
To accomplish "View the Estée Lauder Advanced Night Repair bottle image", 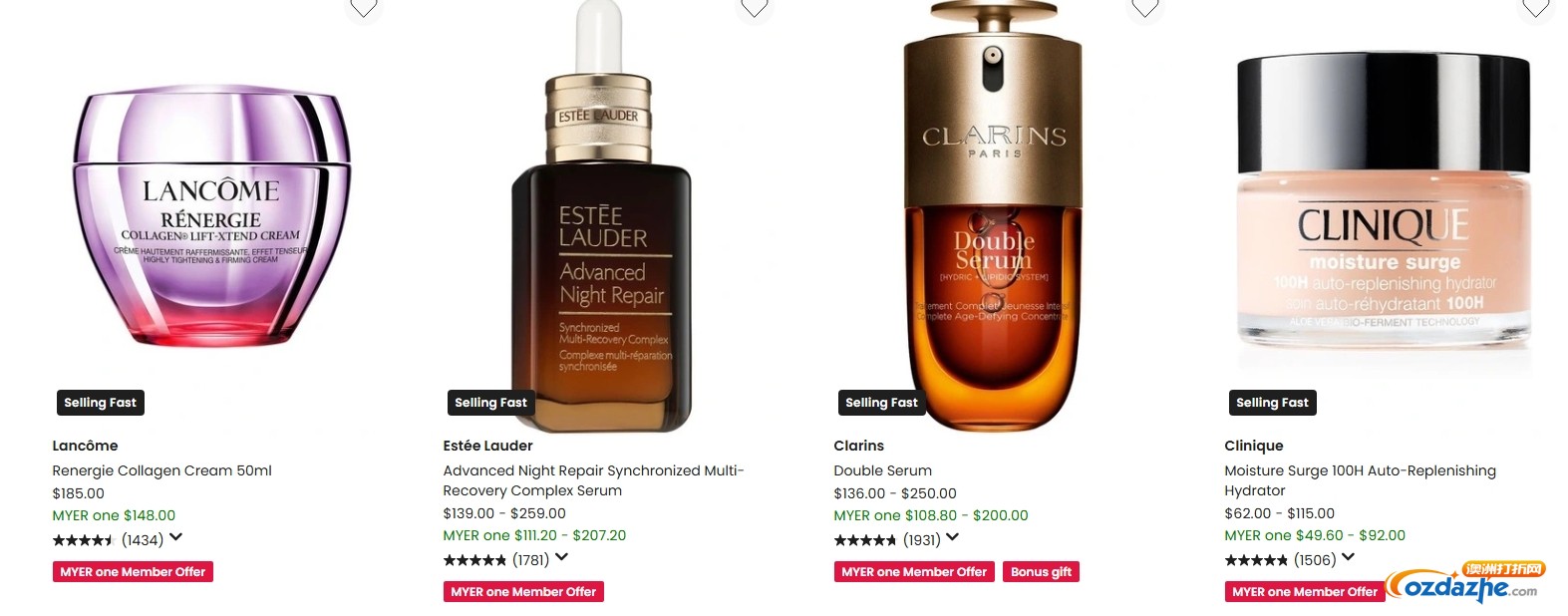I will pyautogui.click(x=602, y=216).
